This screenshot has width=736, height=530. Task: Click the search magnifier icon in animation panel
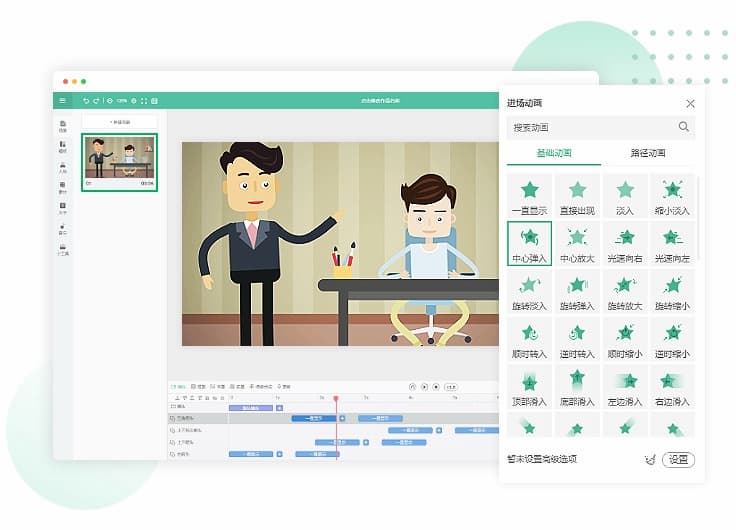point(684,127)
